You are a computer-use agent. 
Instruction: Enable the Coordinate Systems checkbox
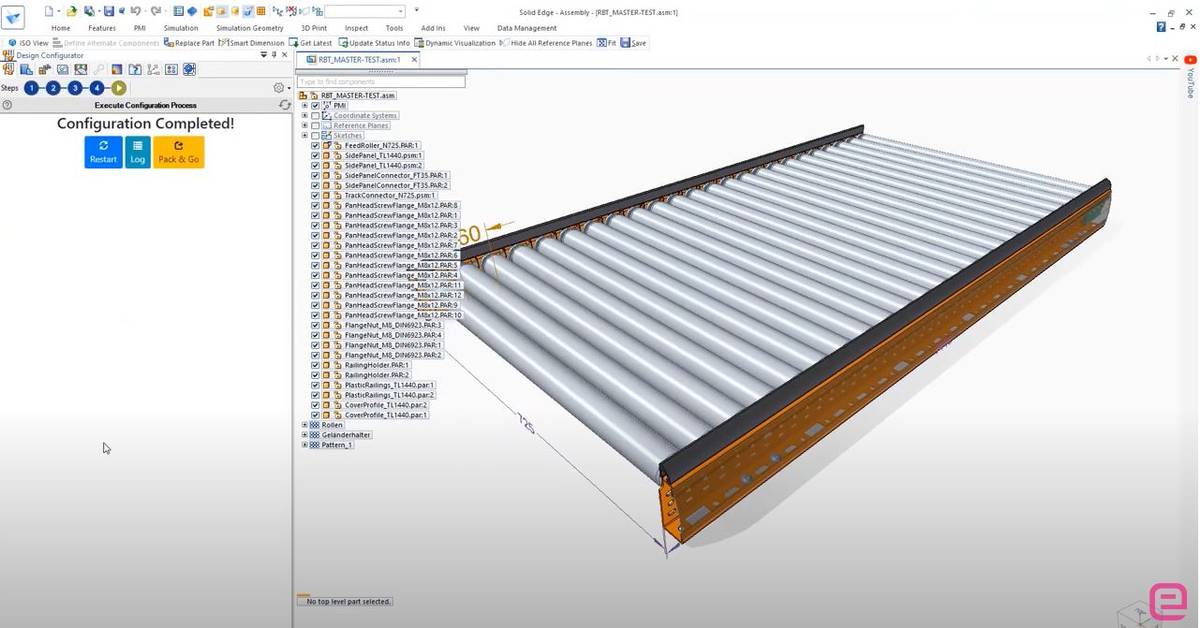pos(315,115)
